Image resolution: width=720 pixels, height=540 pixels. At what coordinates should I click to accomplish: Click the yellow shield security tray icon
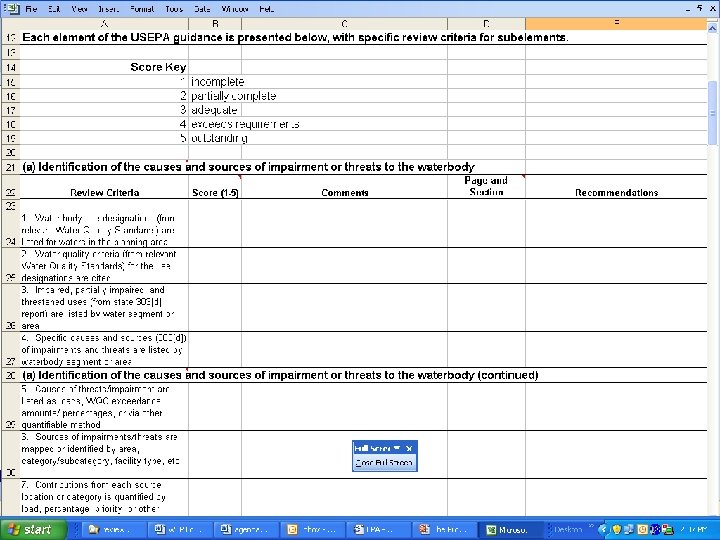point(617,529)
